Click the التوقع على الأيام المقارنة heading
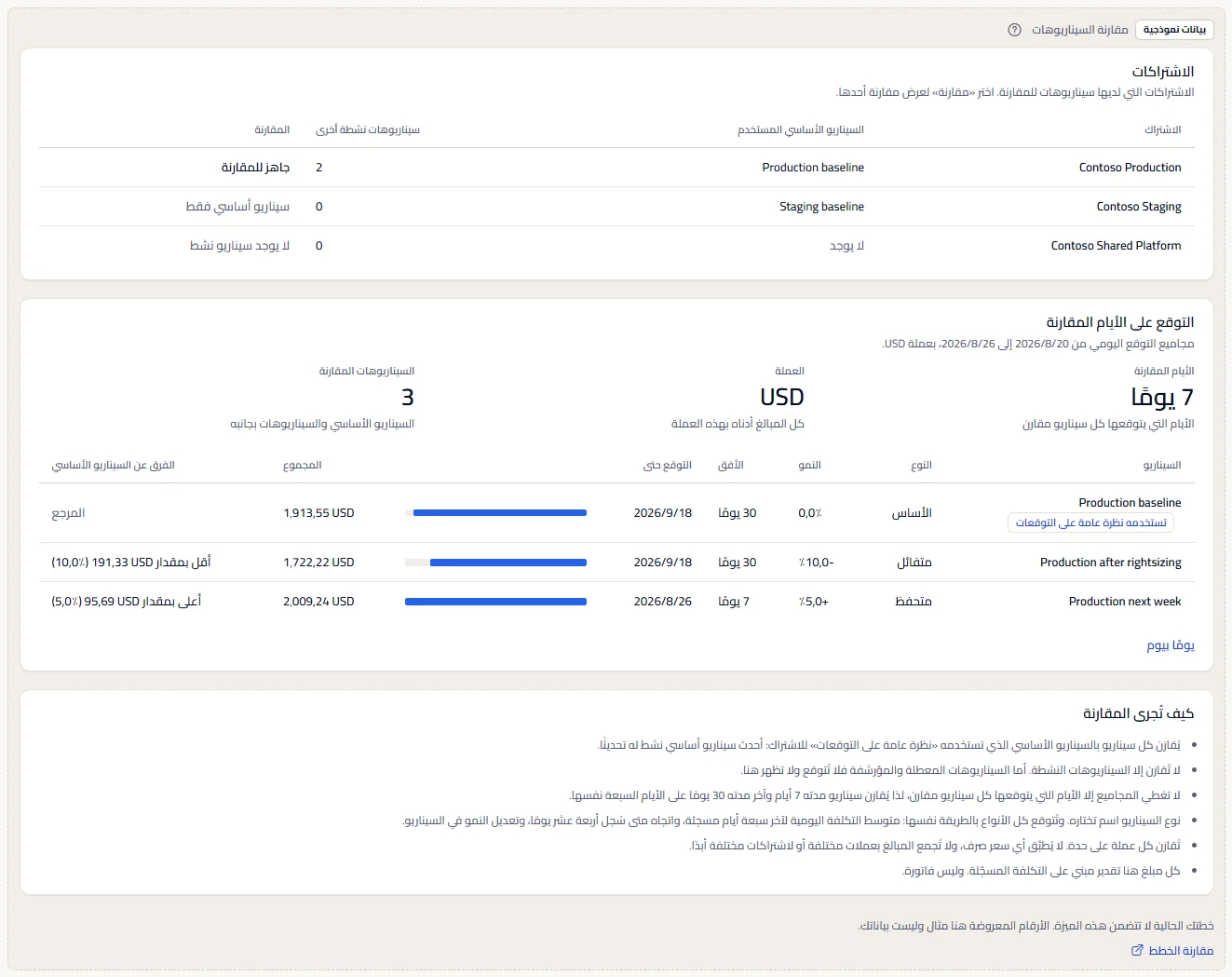The image size is (1232, 977). click(1120, 322)
